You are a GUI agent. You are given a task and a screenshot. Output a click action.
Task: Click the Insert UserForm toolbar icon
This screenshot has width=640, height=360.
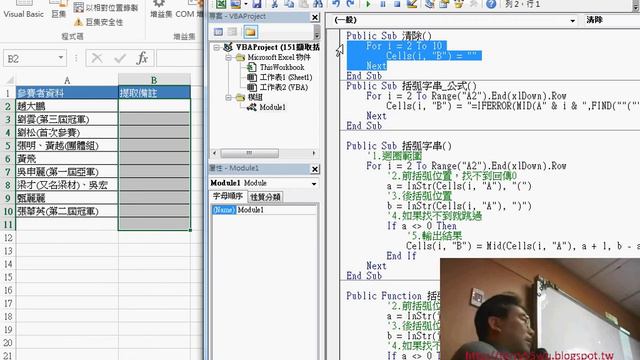click(236, 4)
